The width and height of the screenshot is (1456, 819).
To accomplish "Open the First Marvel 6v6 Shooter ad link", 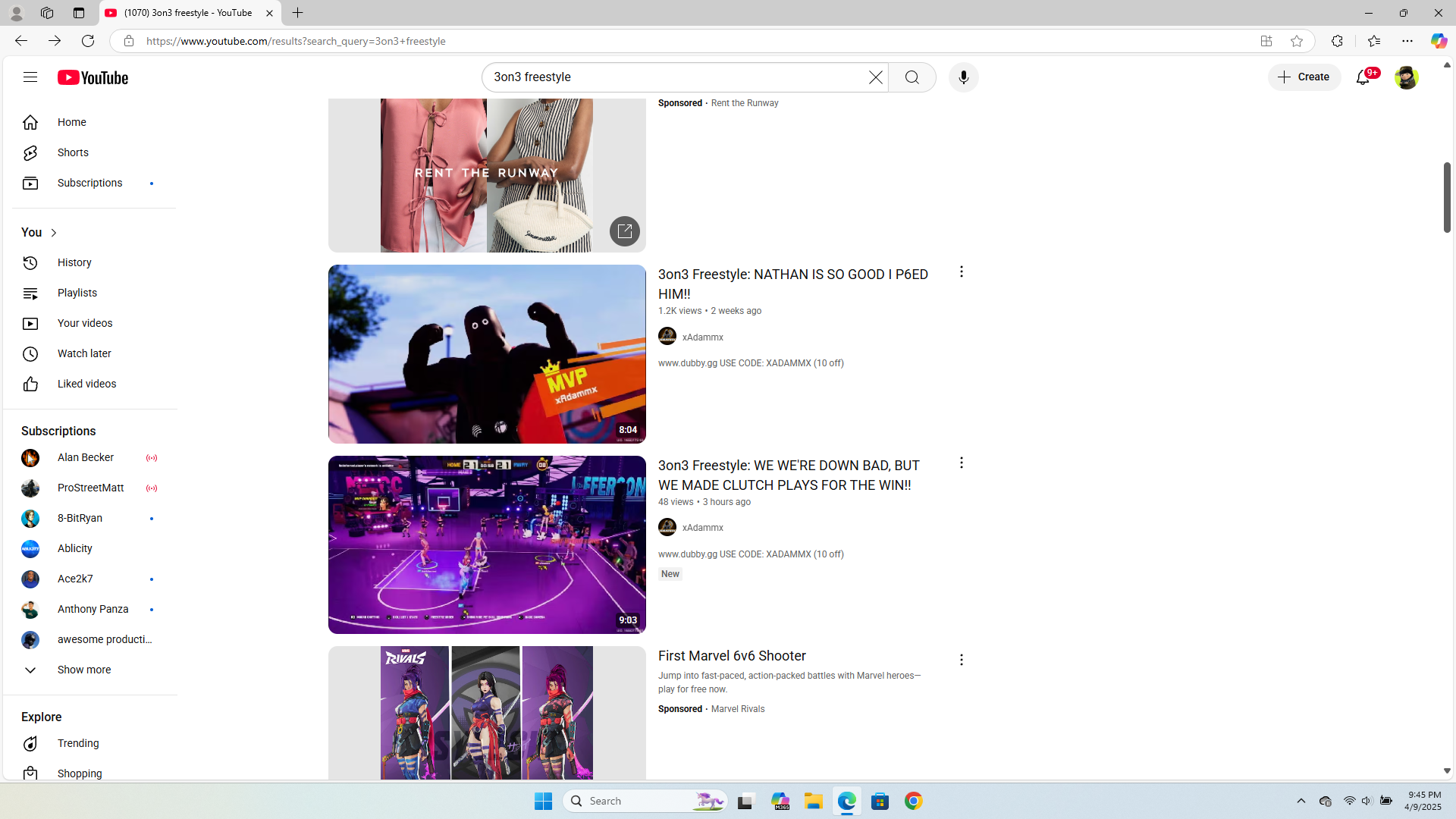I will click(x=732, y=656).
